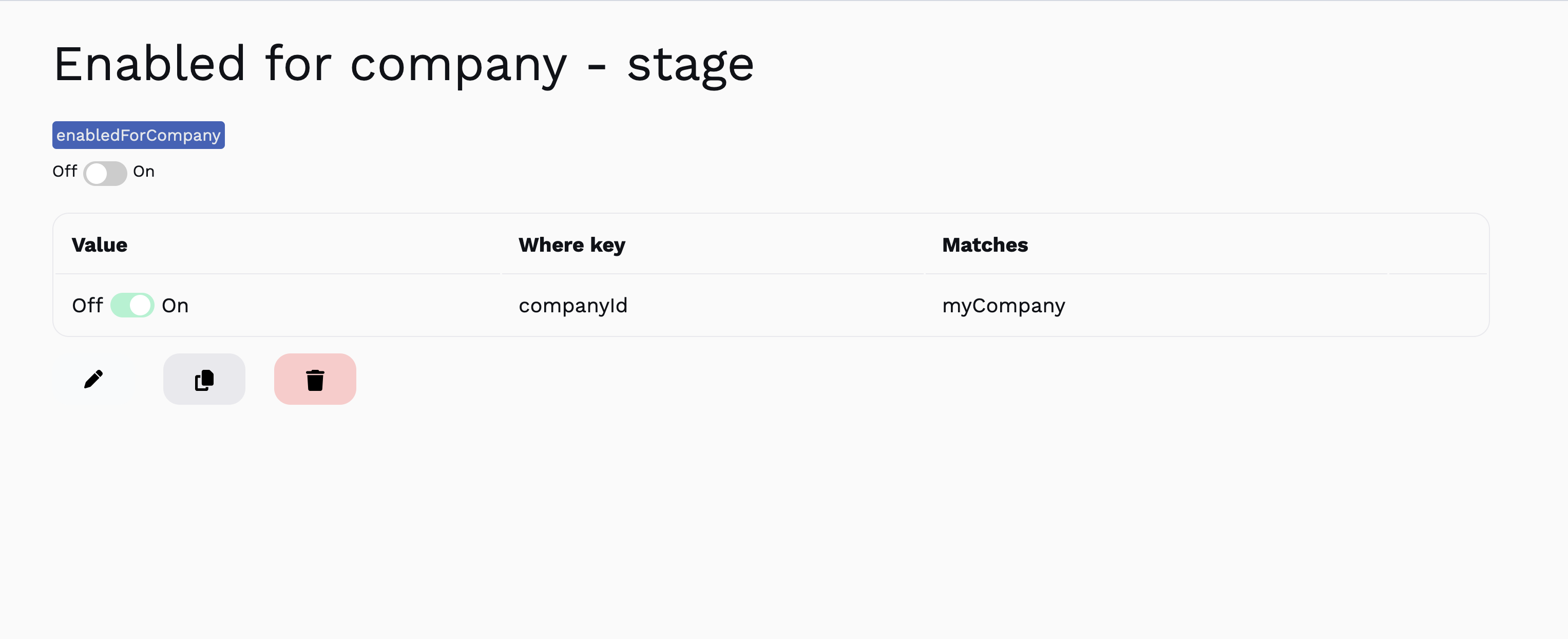This screenshot has height=639, width=1568.
Task: Click Off label in the table row
Action: click(x=87, y=305)
